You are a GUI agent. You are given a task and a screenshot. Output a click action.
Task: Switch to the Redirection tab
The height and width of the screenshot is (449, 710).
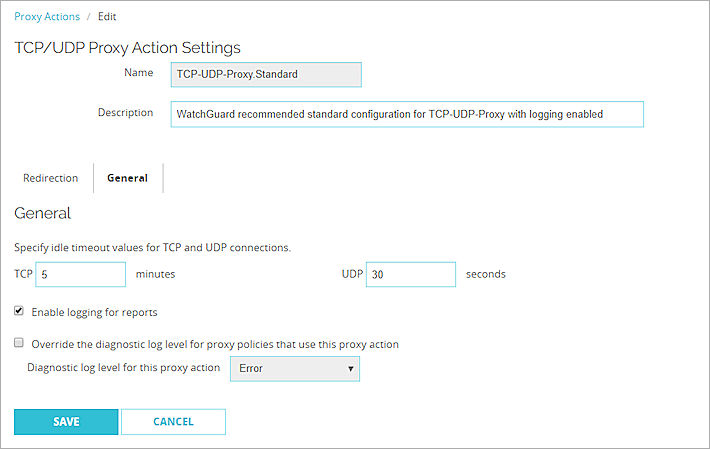click(50, 178)
